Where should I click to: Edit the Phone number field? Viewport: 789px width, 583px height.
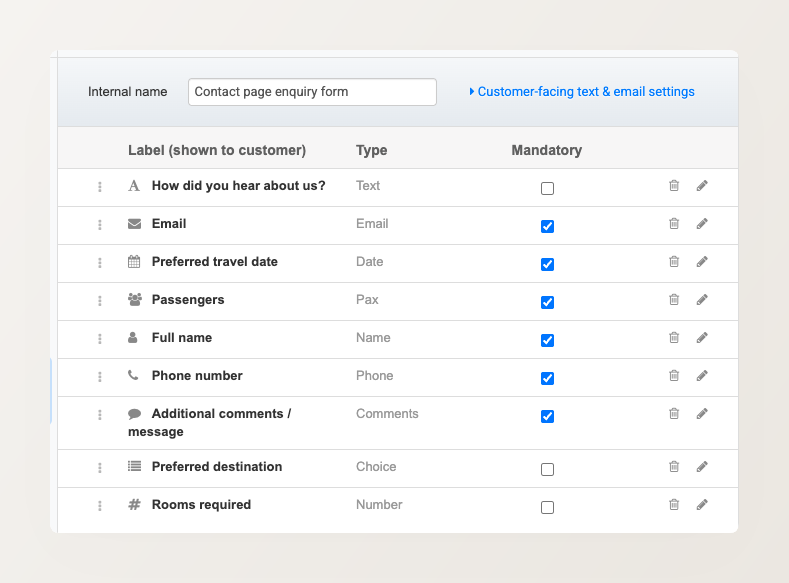coord(702,376)
